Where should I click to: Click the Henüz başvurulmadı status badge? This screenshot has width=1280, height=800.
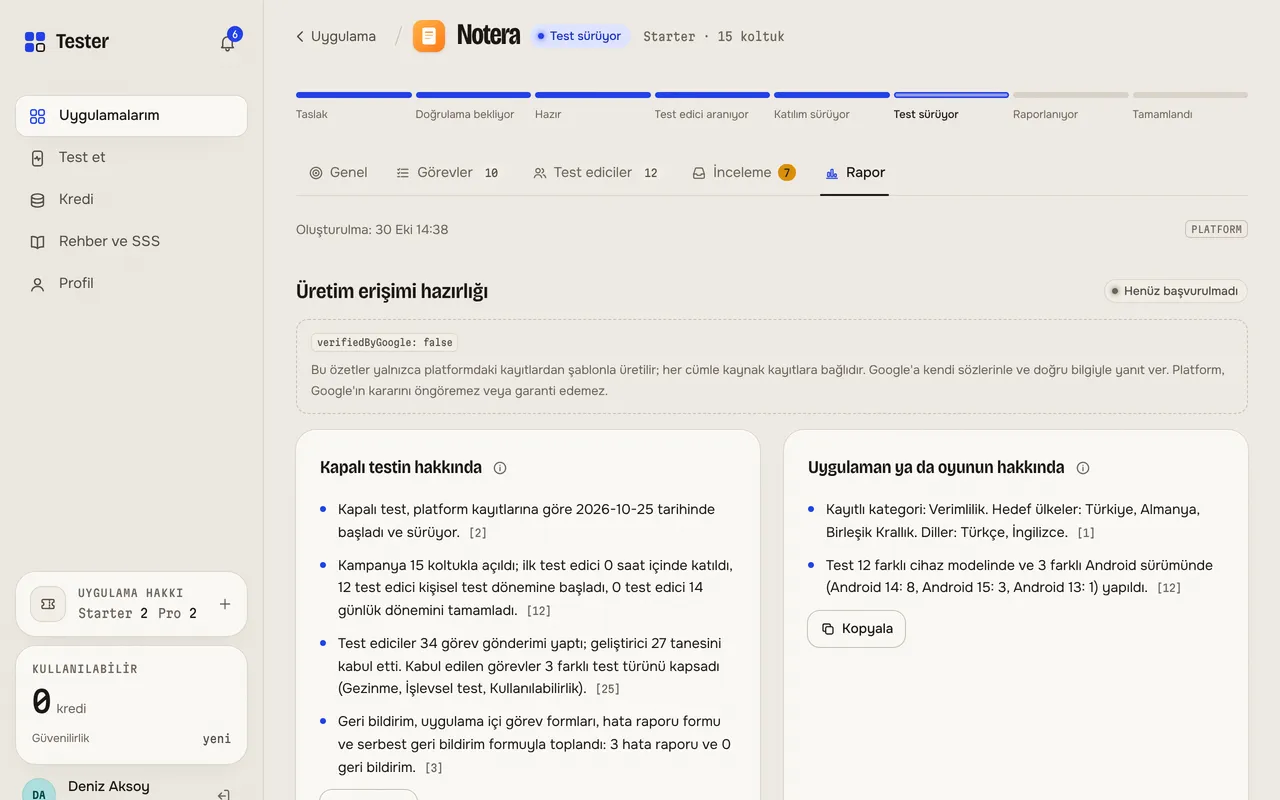click(1176, 292)
